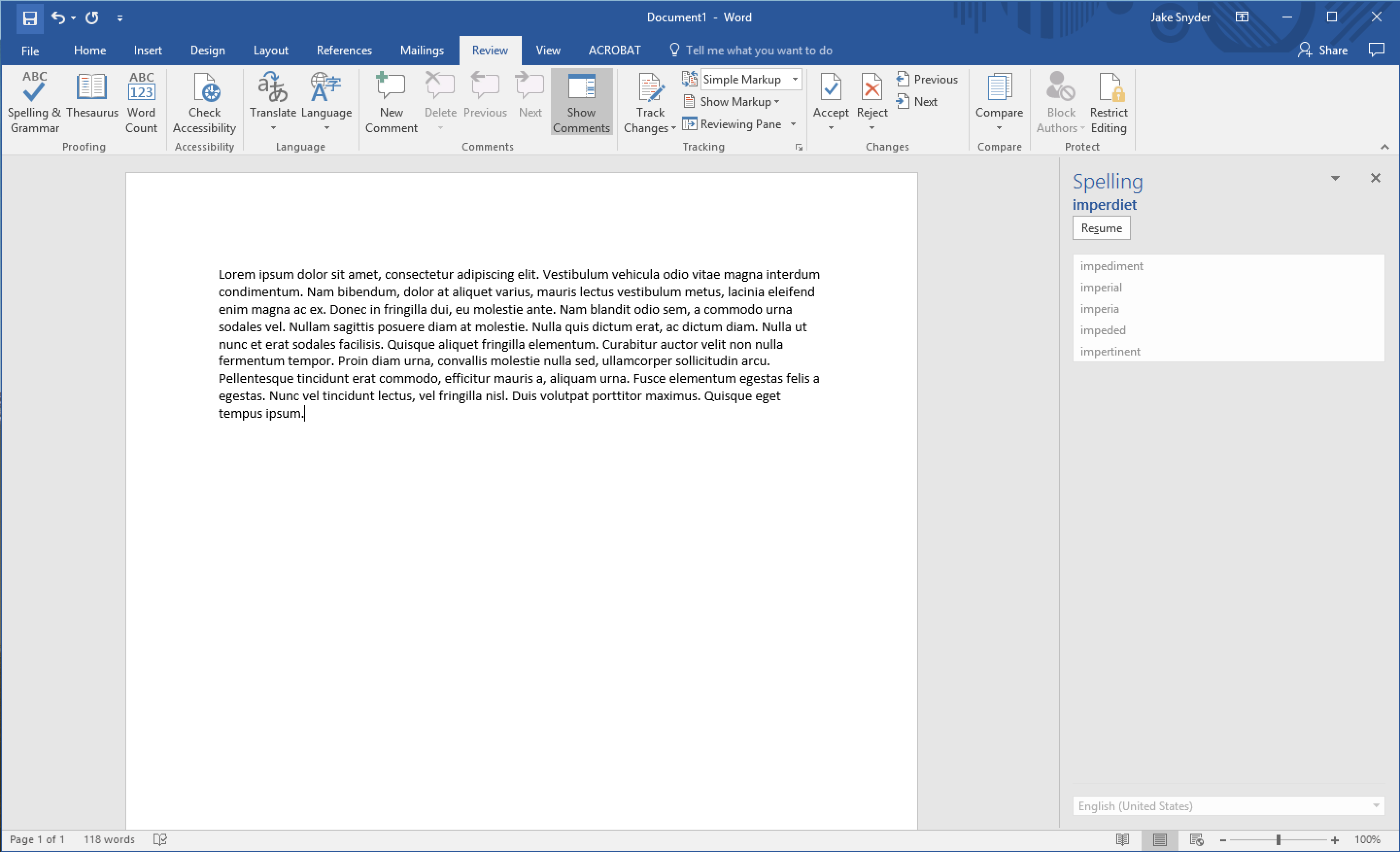This screenshot has width=1400, height=852.
Task: Select suggestion imperial
Action: coord(1228,288)
